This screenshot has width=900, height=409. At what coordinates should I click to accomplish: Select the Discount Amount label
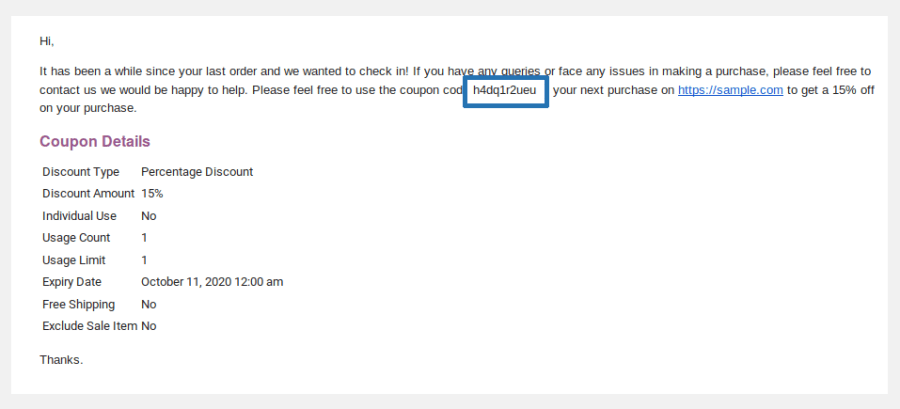point(88,194)
